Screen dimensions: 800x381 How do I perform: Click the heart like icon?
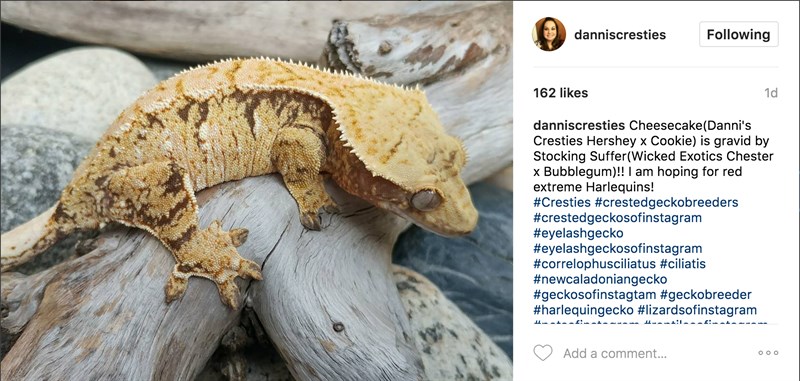[543, 353]
